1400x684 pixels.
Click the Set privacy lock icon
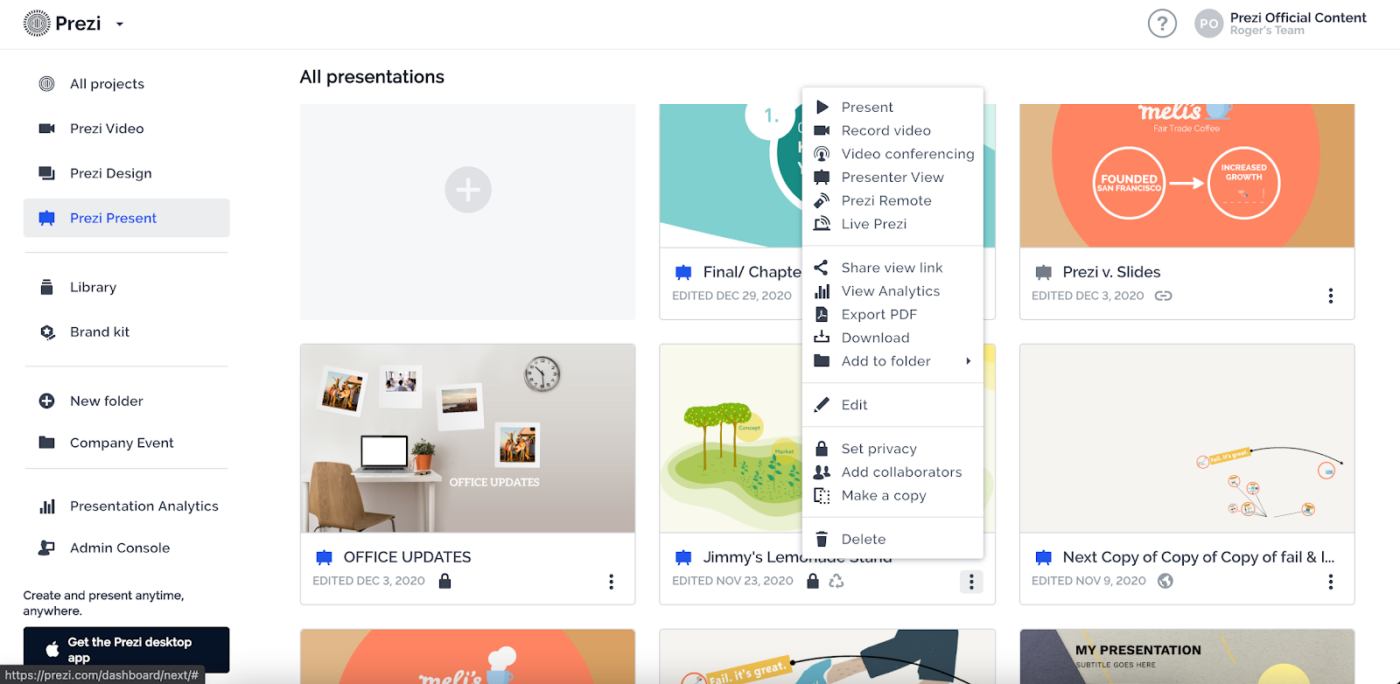click(821, 449)
